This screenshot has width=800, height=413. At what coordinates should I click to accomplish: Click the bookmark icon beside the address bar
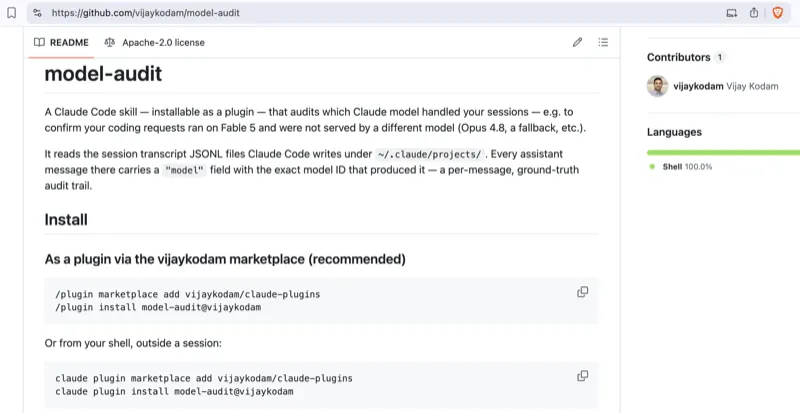11,13
